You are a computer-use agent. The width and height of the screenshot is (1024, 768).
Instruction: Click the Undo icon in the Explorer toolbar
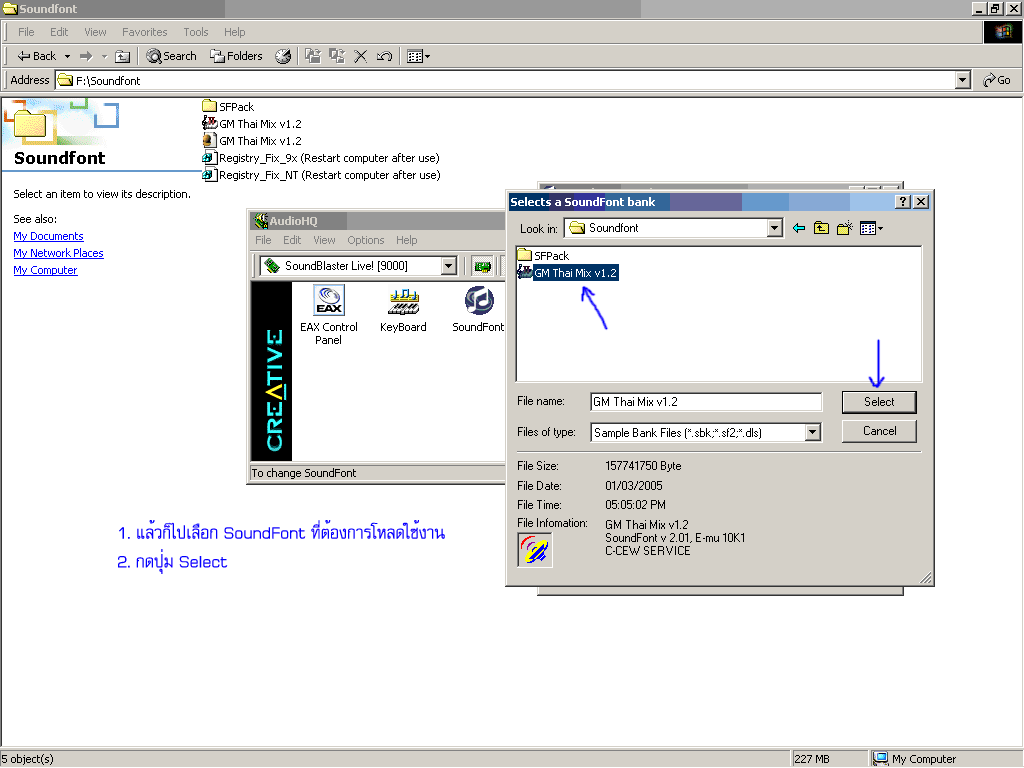click(385, 56)
